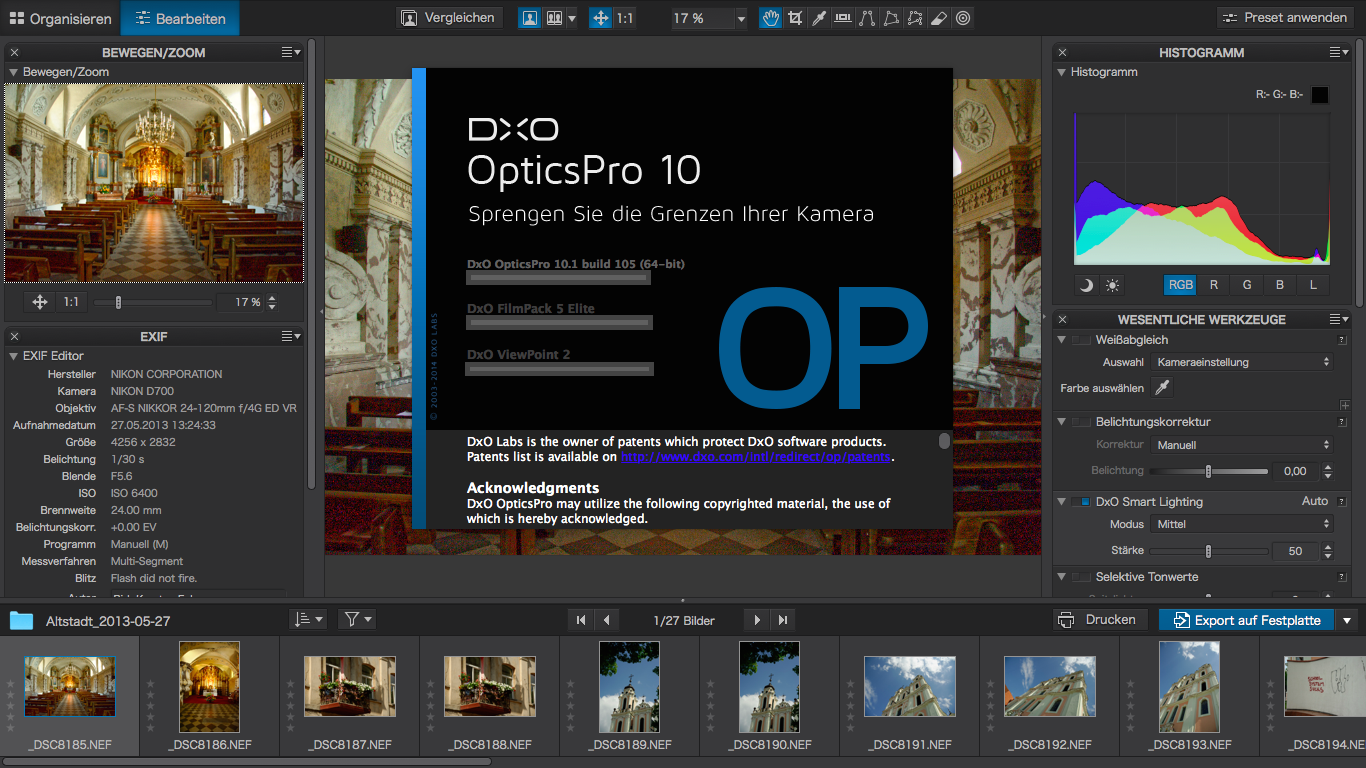This screenshot has height=768, width=1366.
Task: Select the Dust eraser tool
Action: click(x=939, y=18)
